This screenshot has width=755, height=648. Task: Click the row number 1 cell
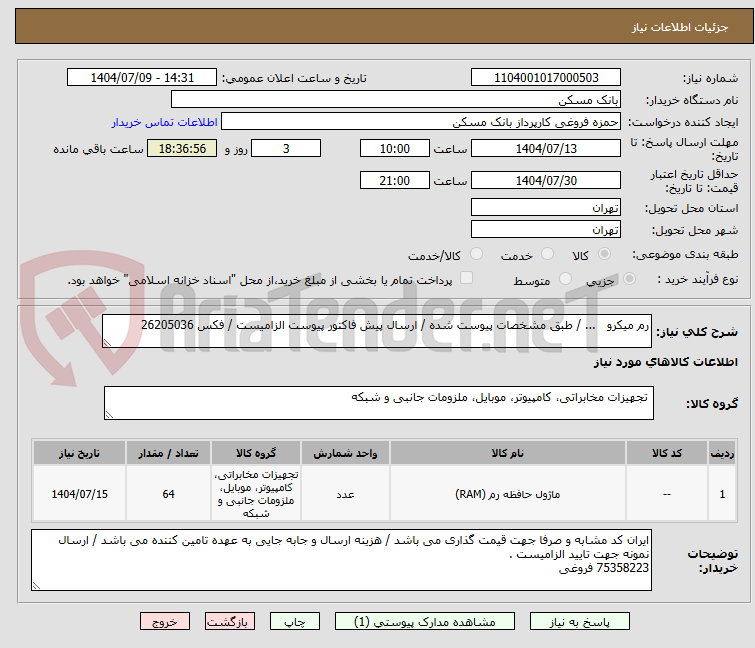click(722, 494)
